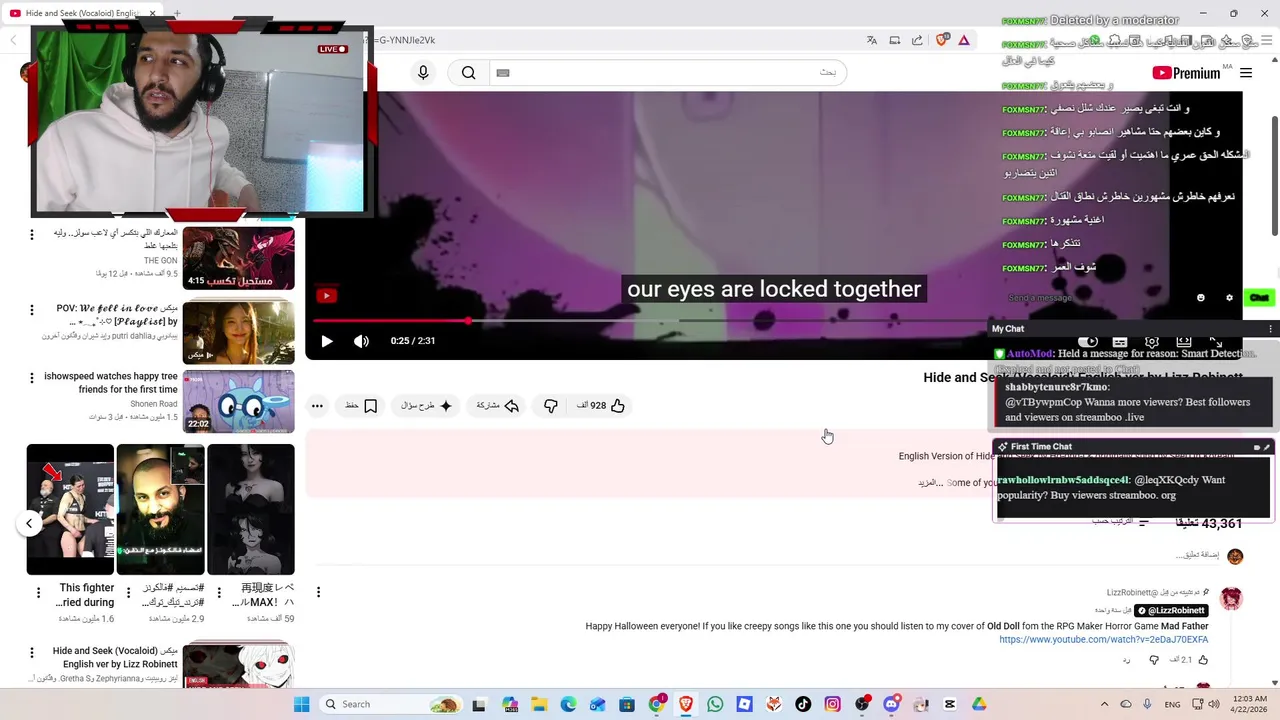Image resolution: width=1280 pixels, height=720 pixels.
Task: Open options for the #تصميم #فالكونز Short
Action: tap(128, 593)
